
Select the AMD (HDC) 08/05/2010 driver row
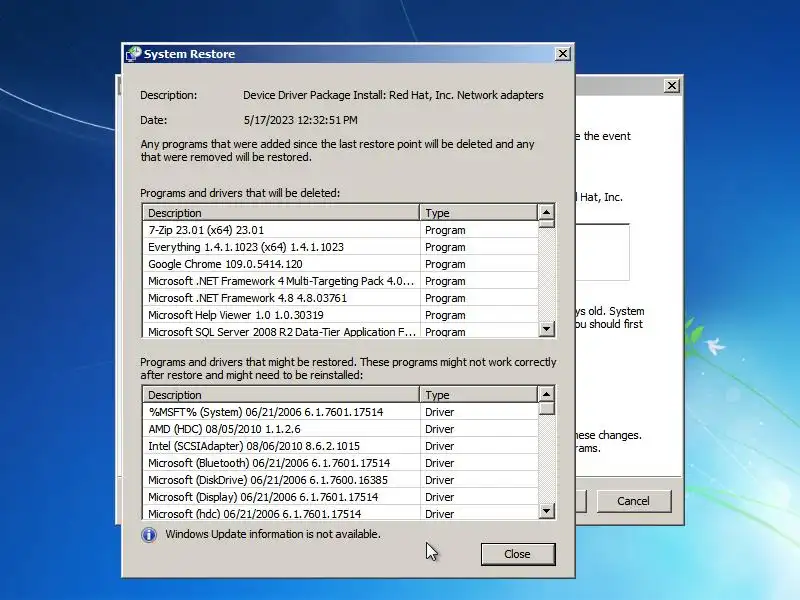[x=341, y=429]
